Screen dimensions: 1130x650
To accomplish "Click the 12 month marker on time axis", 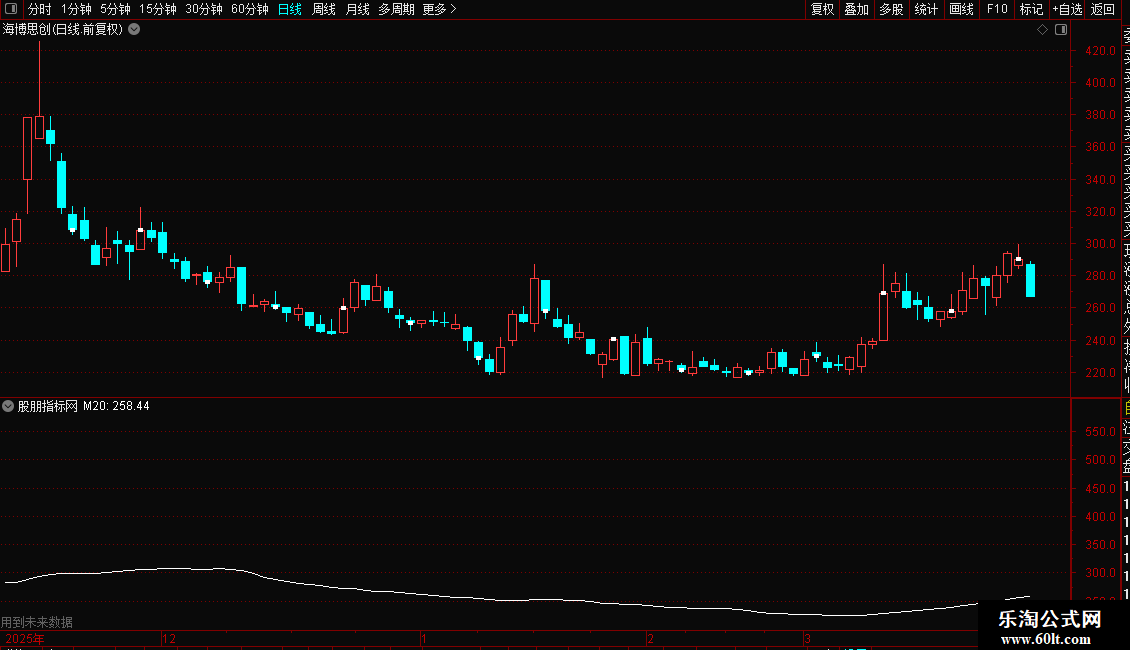I will pyautogui.click(x=169, y=638).
